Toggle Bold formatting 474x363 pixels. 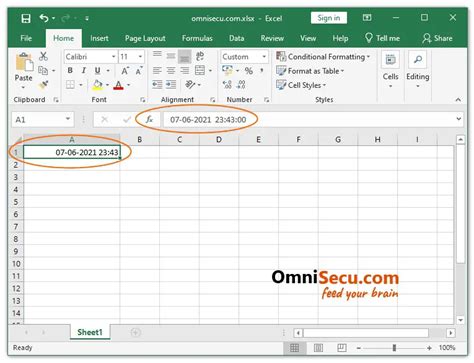[x=70, y=71]
